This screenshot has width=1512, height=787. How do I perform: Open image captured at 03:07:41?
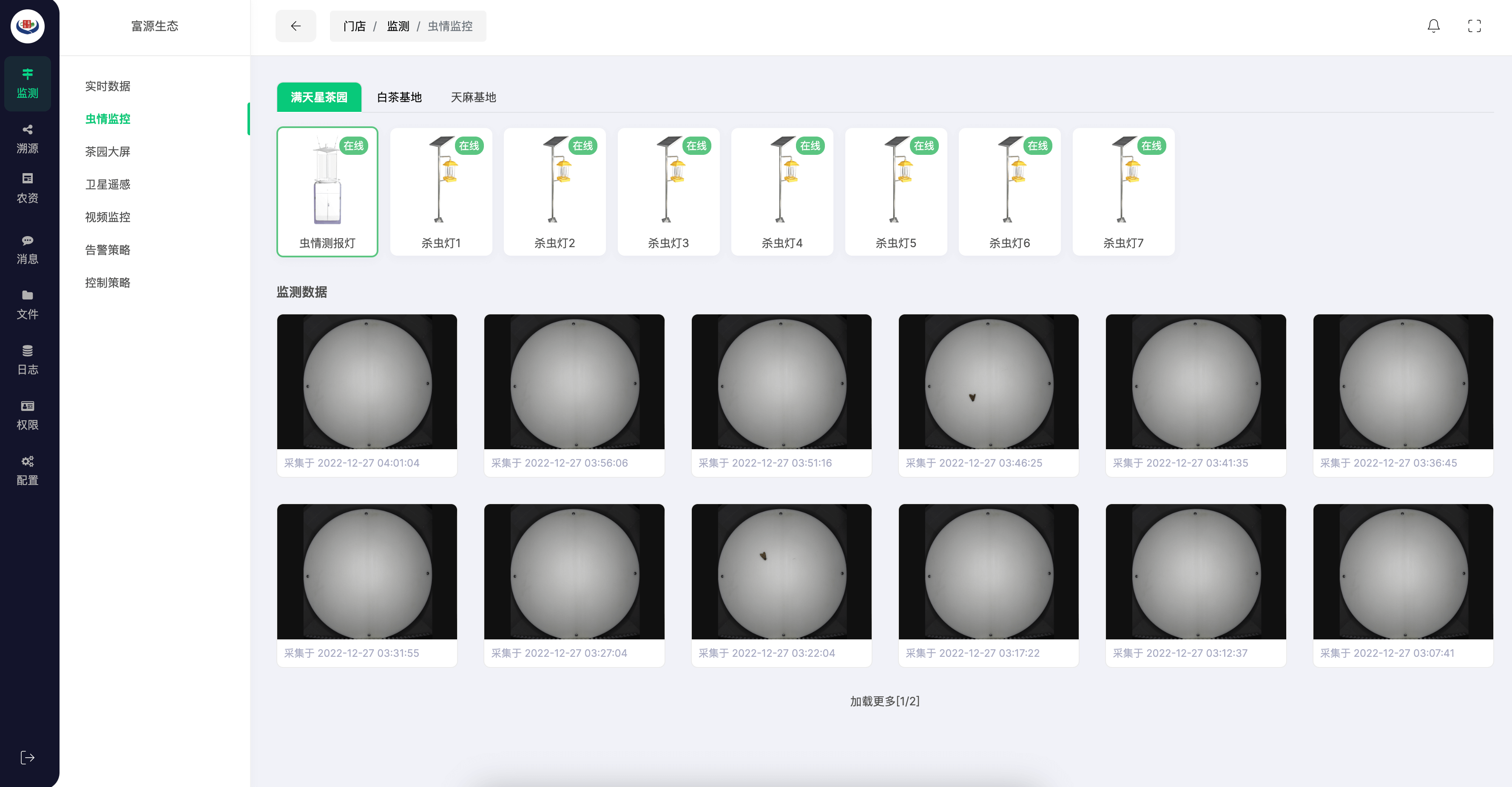click(1403, 572)
